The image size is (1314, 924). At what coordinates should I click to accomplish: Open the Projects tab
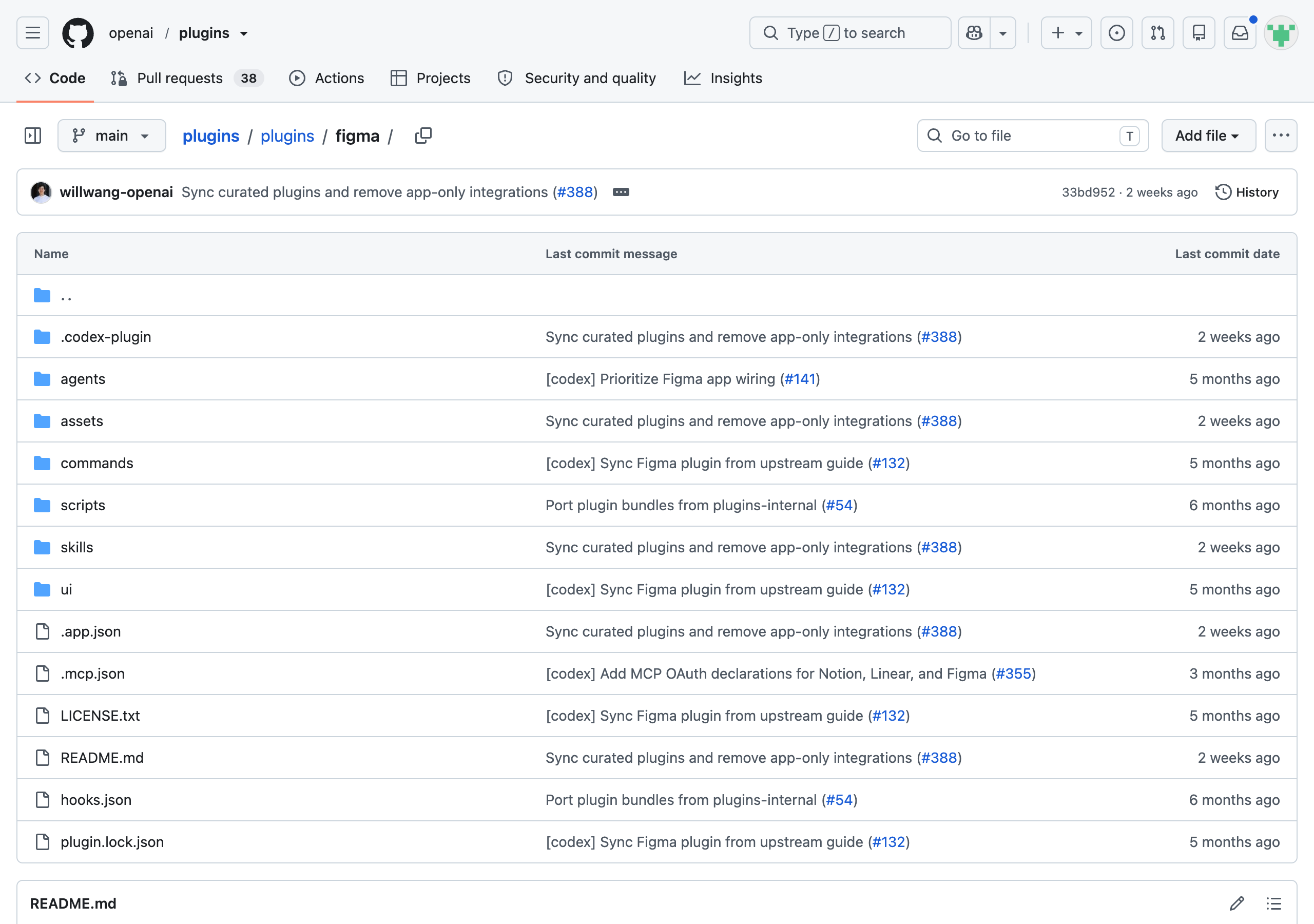pos(430,78)
